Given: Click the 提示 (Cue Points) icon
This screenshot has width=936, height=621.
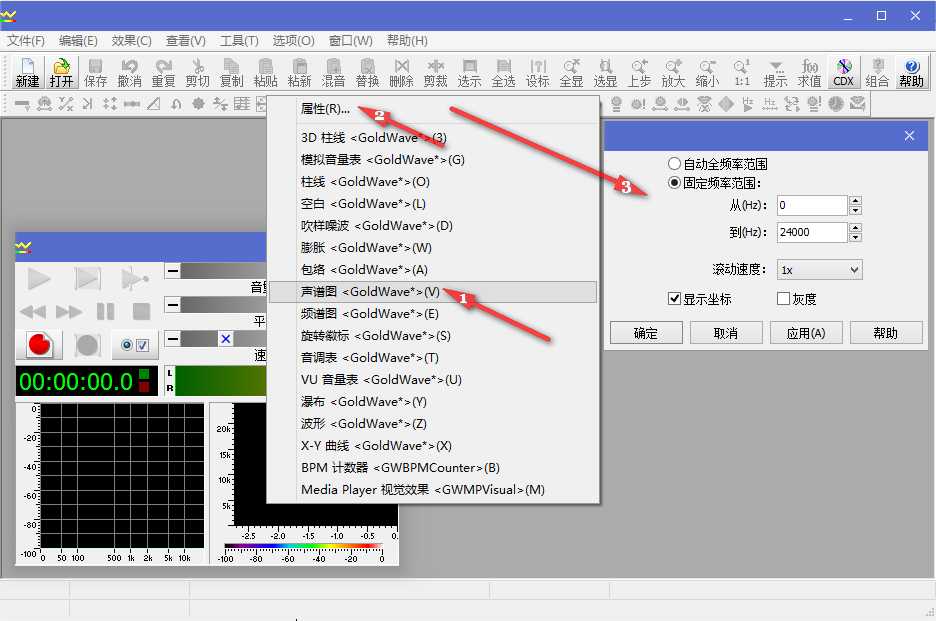Looking at the screenshot, I should (x=776, y=72).
